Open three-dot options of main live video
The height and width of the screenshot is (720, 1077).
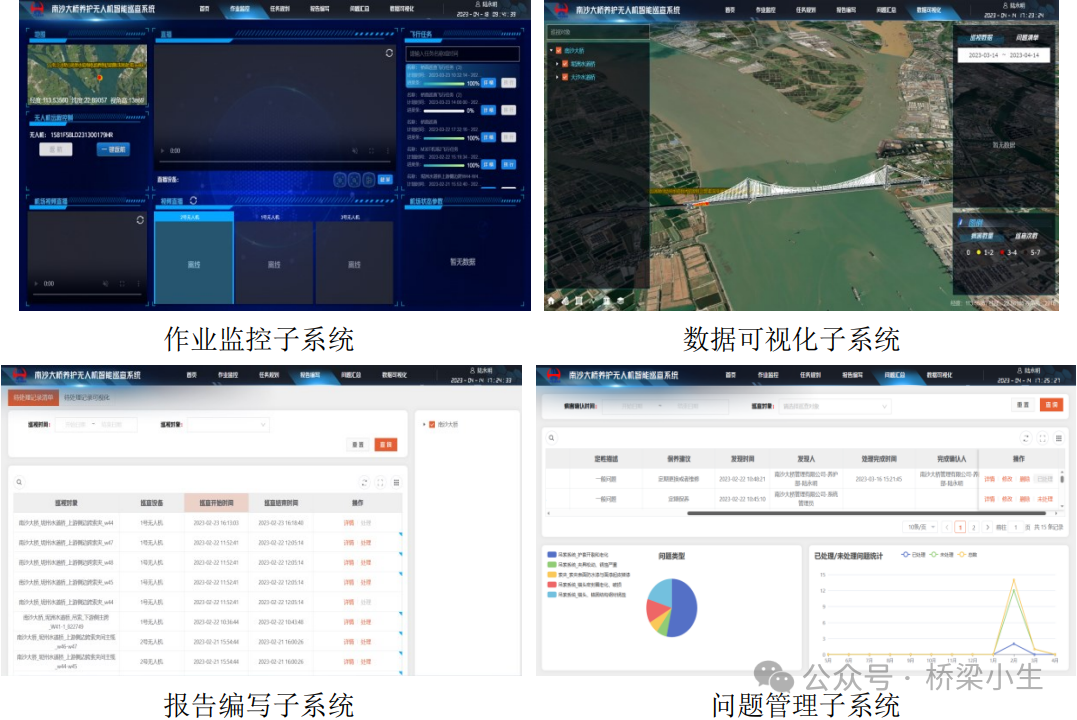pos(387,150)
